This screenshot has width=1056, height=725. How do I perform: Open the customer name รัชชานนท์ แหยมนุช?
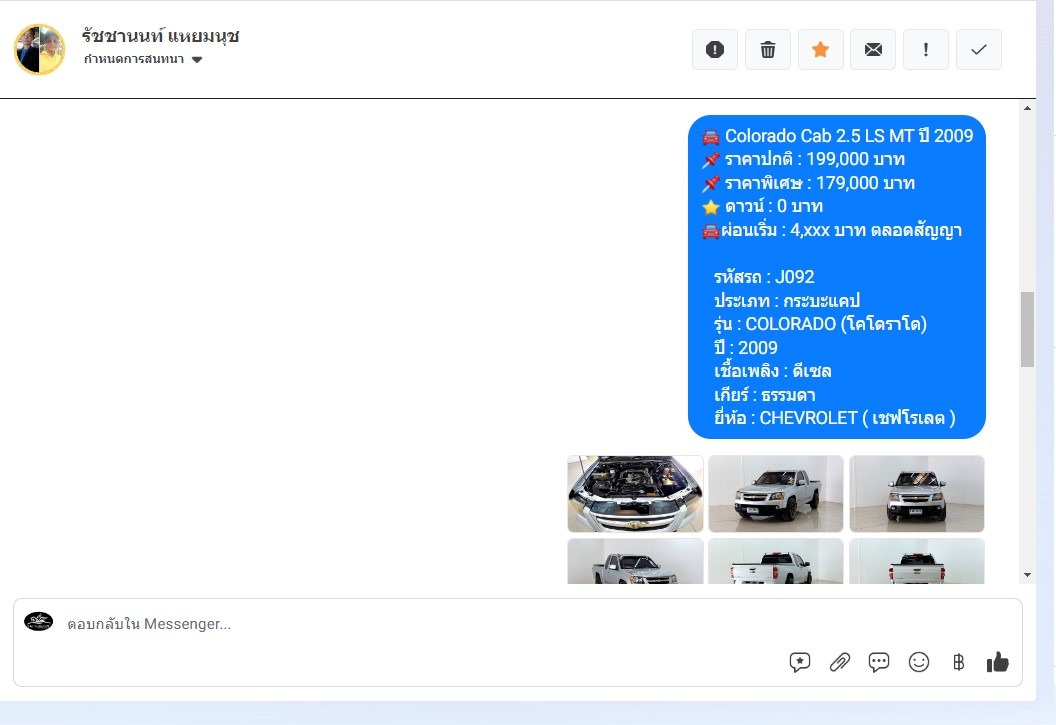[160, 36]
